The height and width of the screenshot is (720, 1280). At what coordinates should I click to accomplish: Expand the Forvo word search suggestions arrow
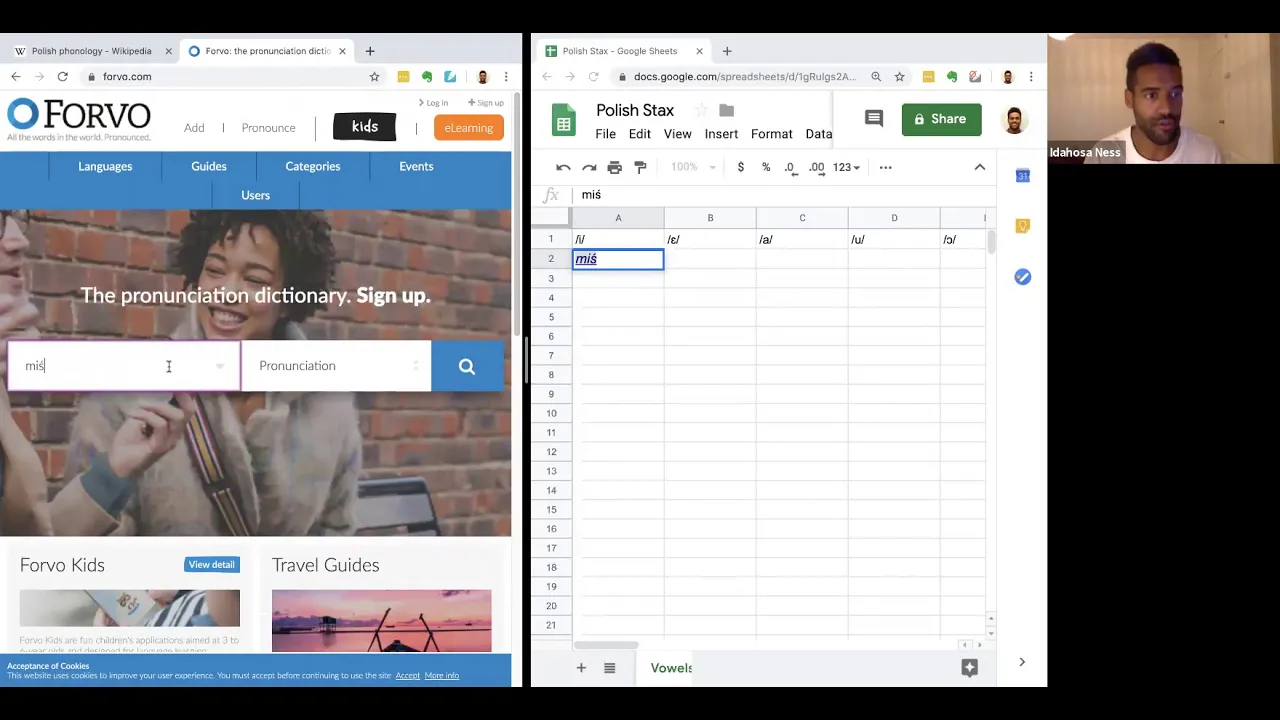pos(220,366)
